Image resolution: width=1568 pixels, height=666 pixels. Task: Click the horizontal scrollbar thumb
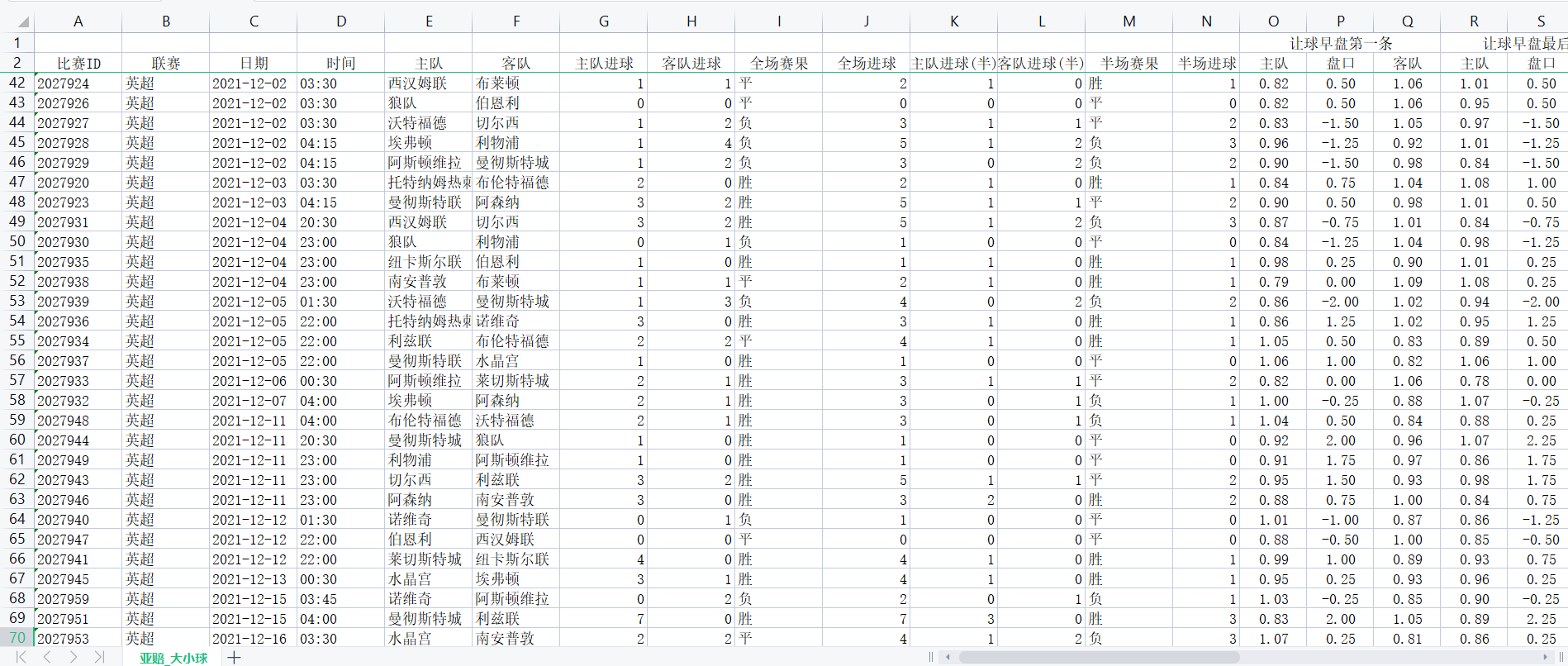tap(1099, 657)
